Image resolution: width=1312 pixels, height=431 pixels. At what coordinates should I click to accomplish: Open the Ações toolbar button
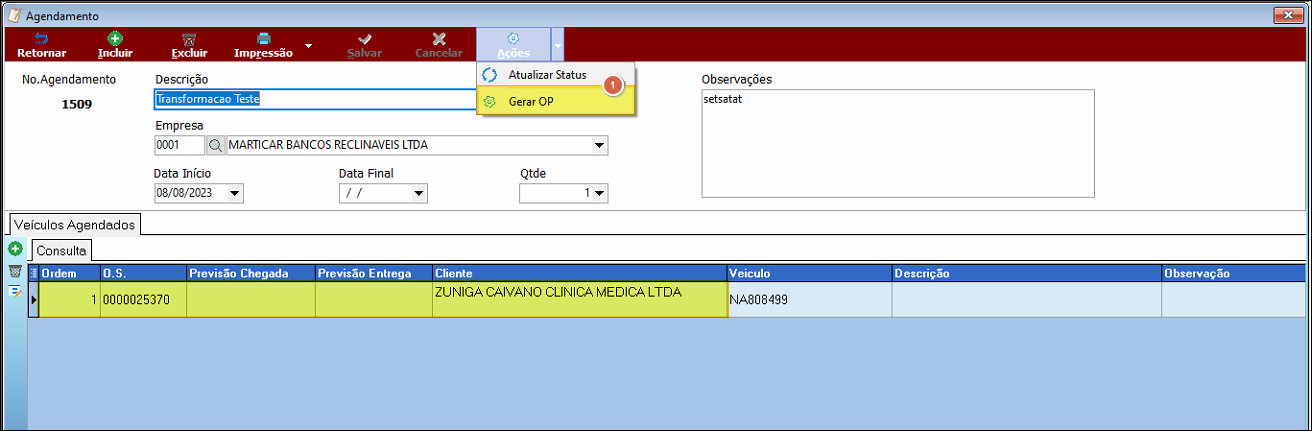[x=513, y=45]
